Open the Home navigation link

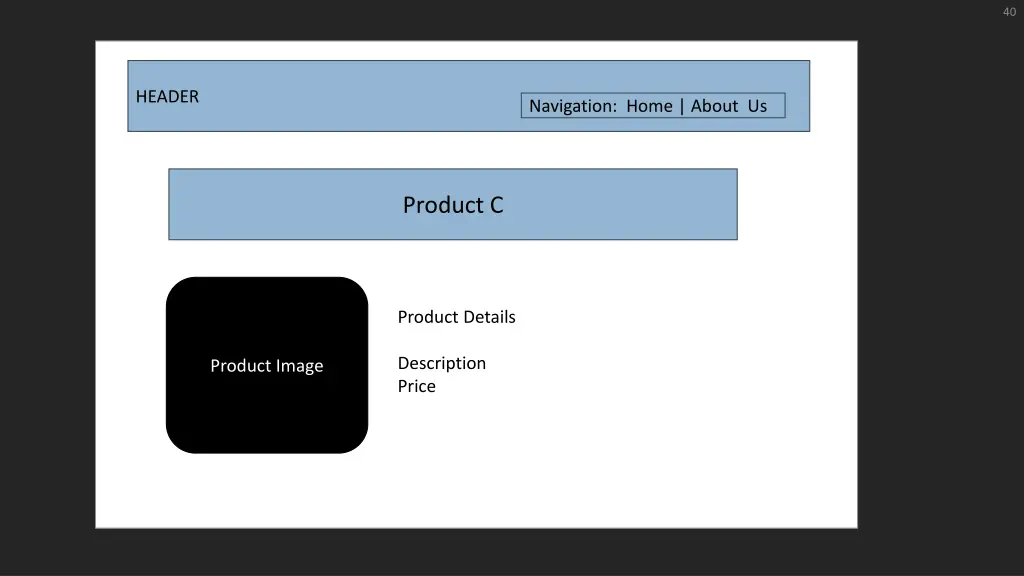pyautogui.click(x=649, y=106)
